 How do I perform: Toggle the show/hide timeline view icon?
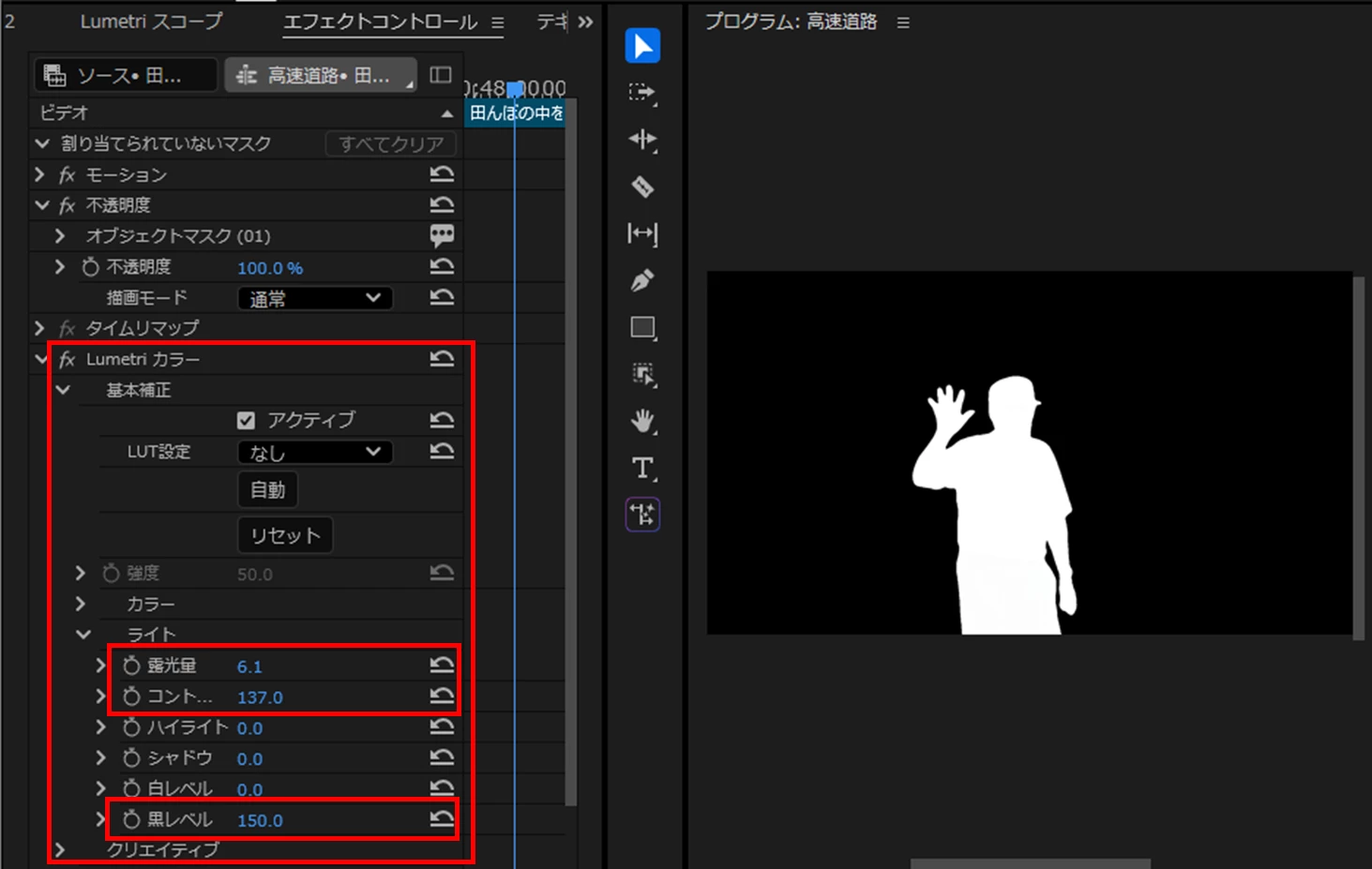pyautogui.click(x=441, y=75)
